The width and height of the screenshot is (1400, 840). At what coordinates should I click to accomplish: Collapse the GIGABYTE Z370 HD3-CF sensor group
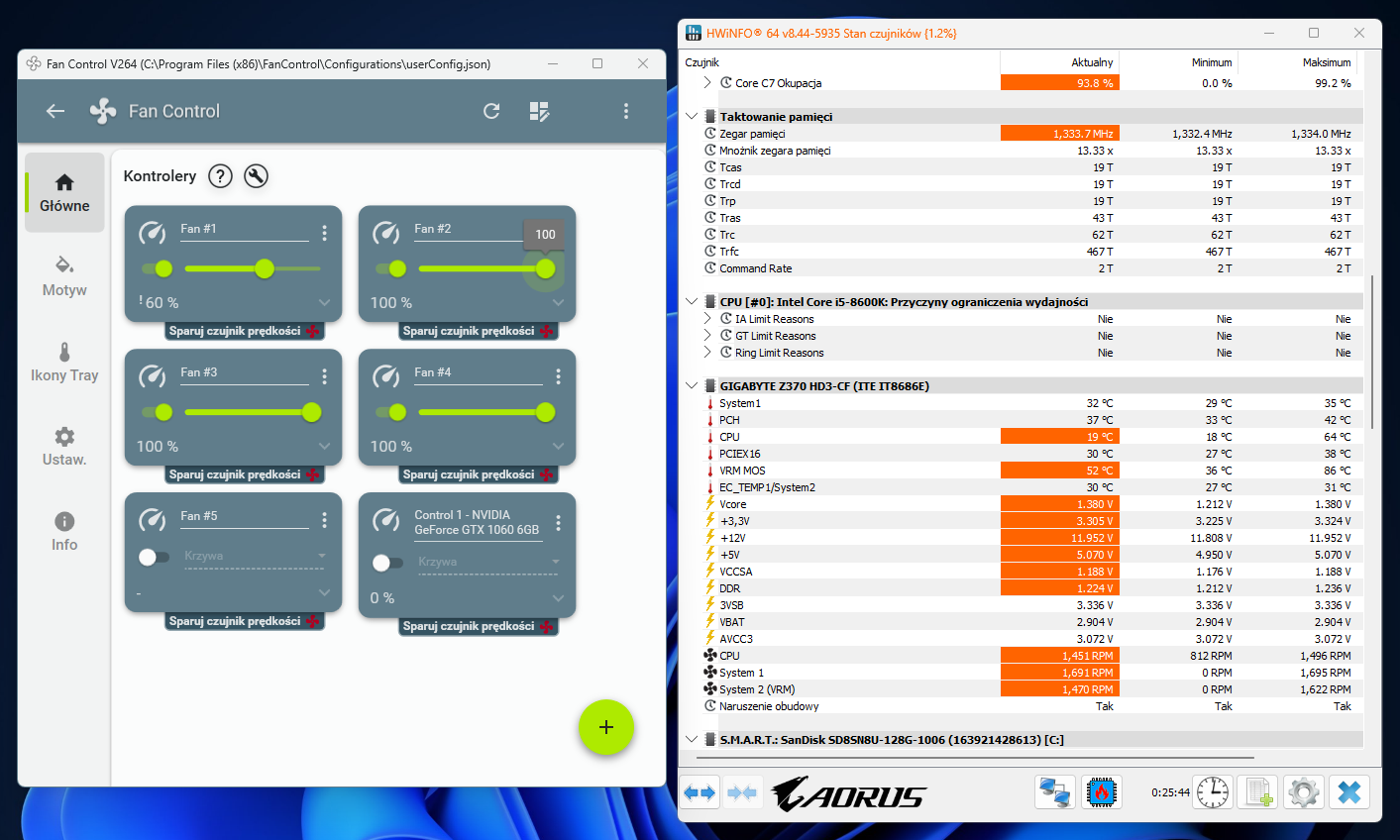tap(692, 385)
